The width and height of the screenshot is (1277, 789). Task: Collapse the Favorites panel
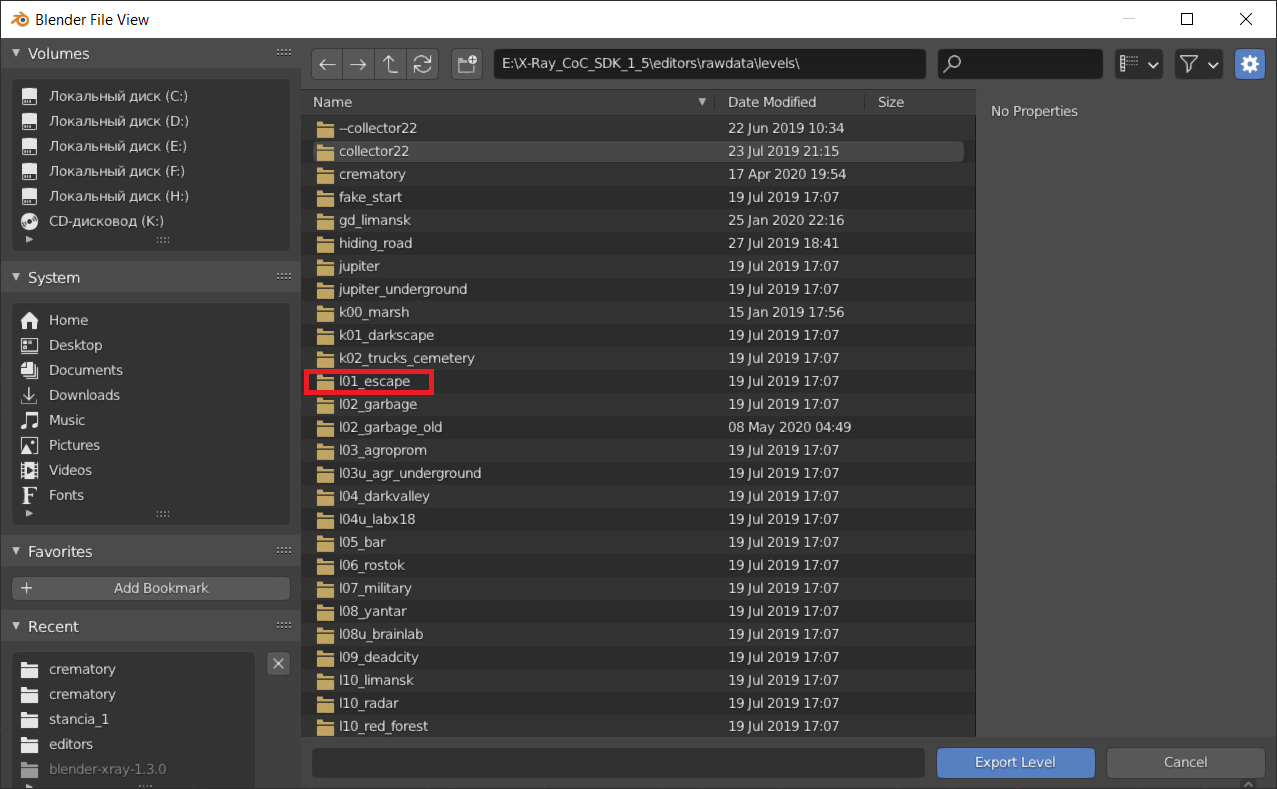(17, 552)
